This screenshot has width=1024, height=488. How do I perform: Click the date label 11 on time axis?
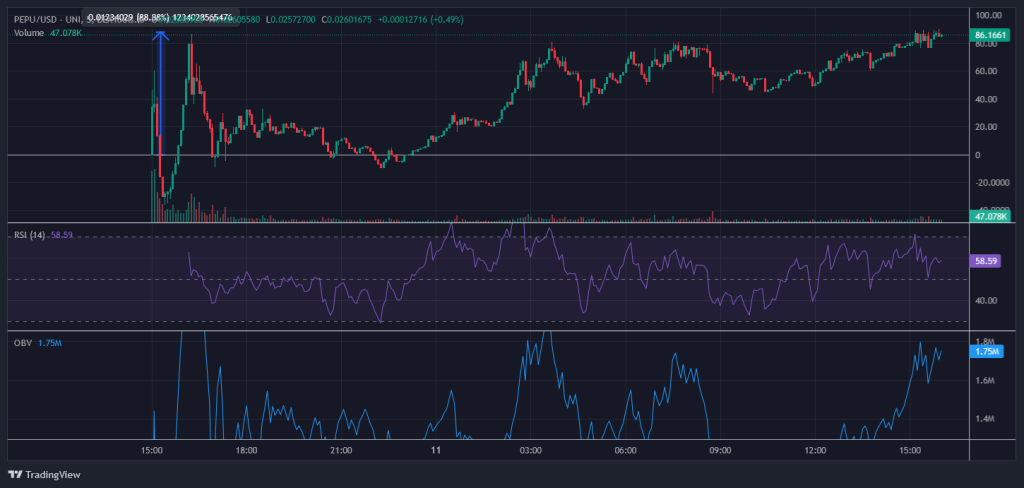(x=436, y=451)
